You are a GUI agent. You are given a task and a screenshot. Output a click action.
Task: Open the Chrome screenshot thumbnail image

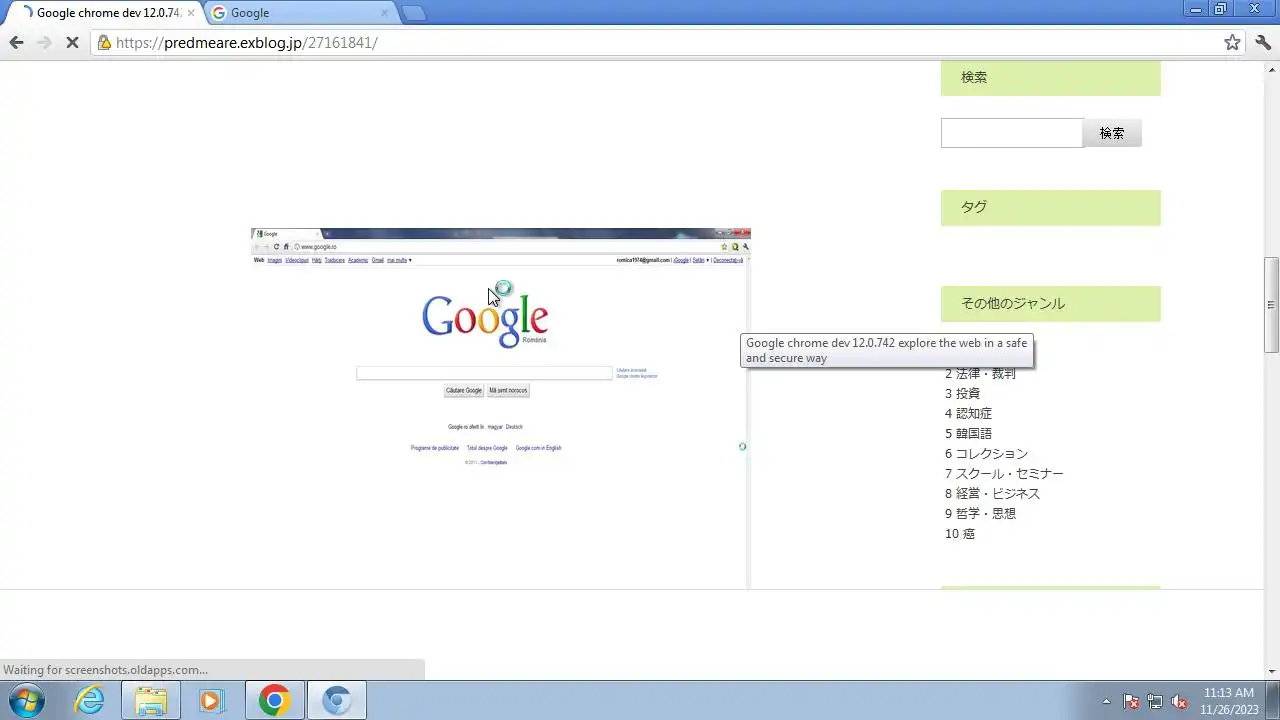[x=500, y=408]
